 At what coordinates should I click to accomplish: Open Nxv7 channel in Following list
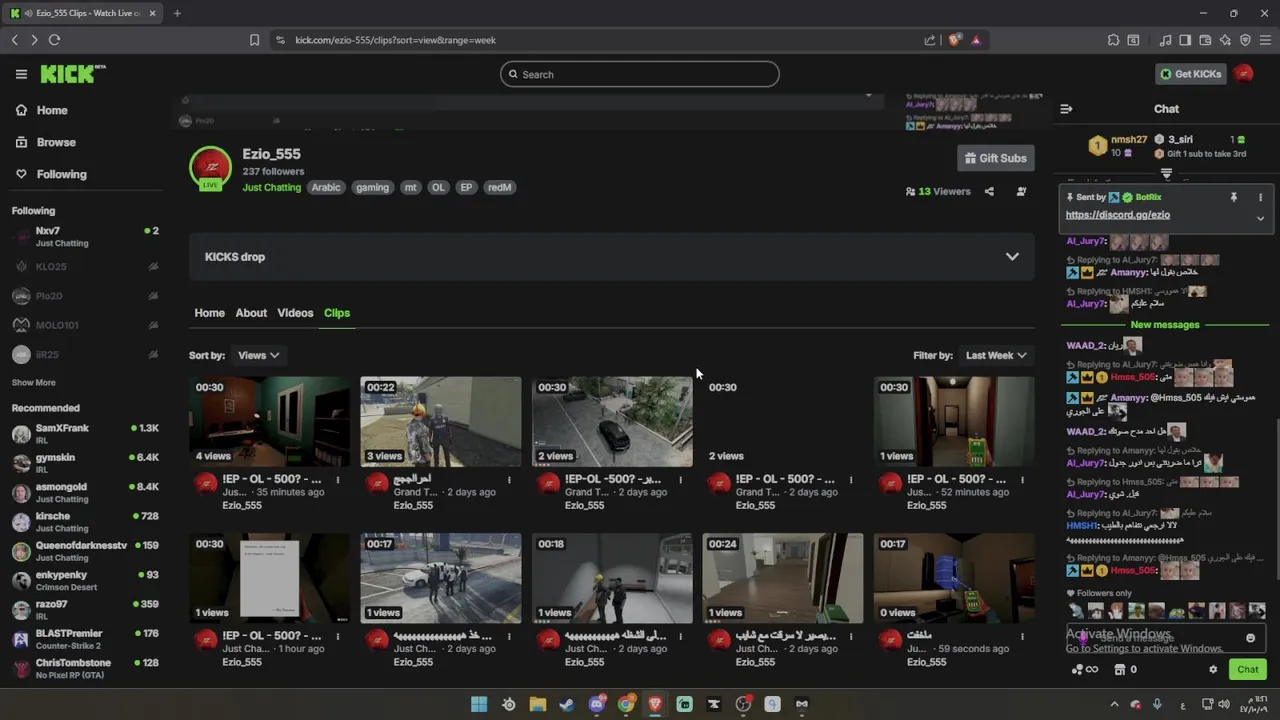85,237
